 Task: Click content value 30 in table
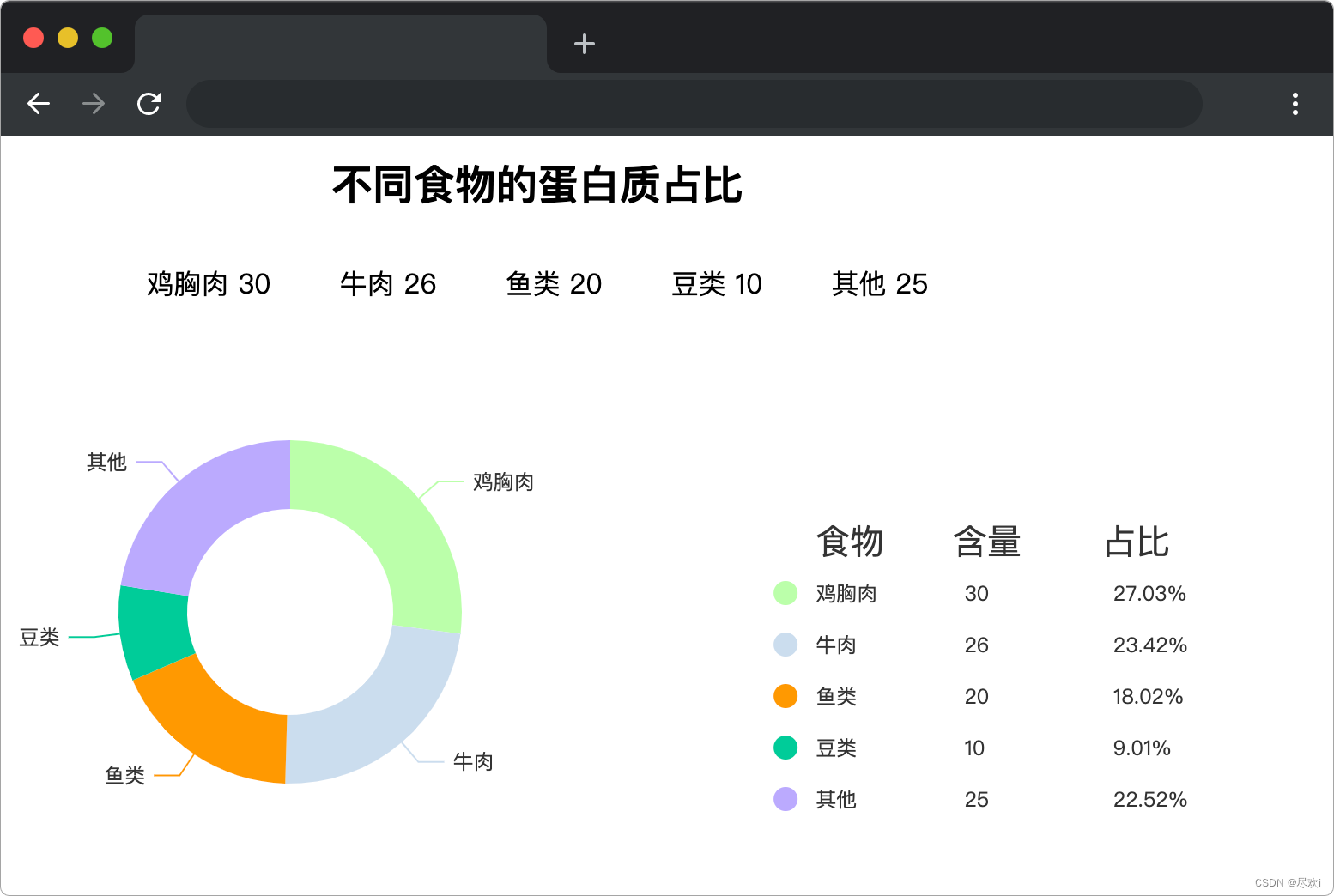(x=977, y=594)
